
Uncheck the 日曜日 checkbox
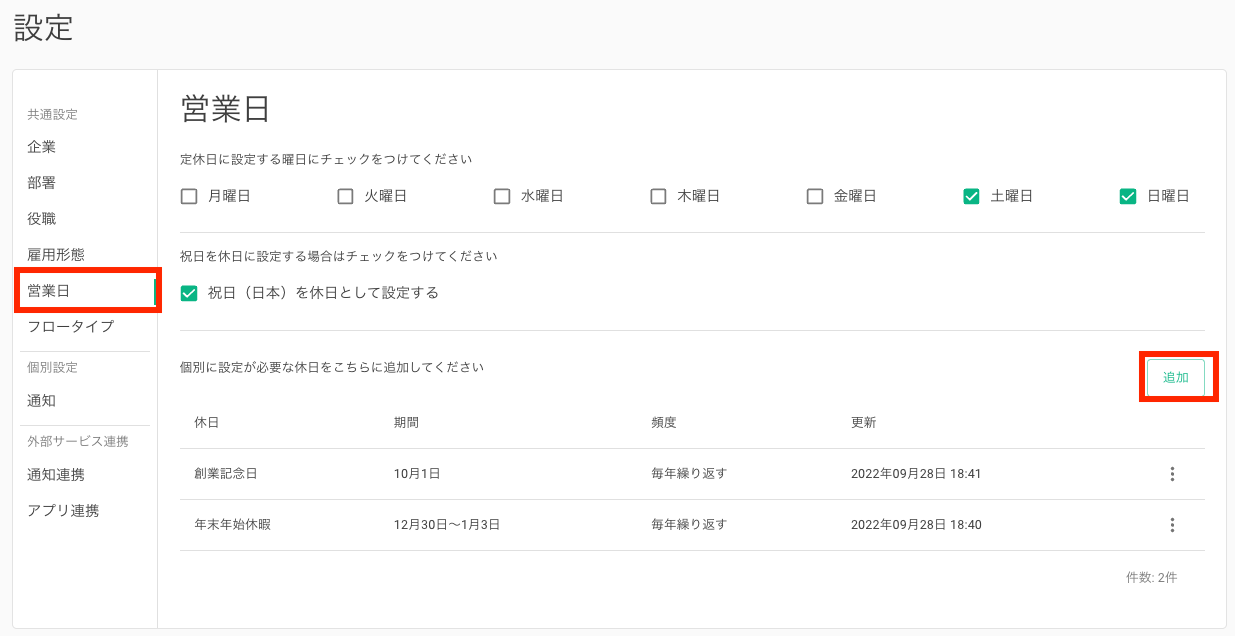point(1128,197)
